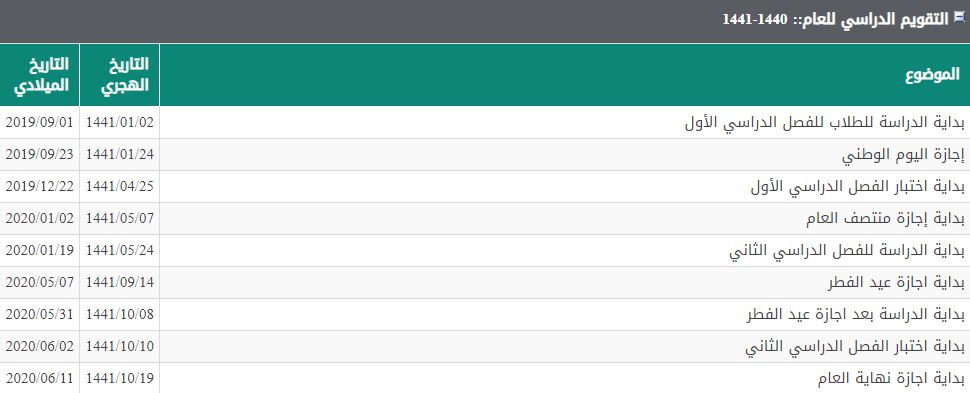The width and height of the screenshot is (970, 393).
Task: Click Hijri date 1441/05/24
Action: click(x=119, y=251)
